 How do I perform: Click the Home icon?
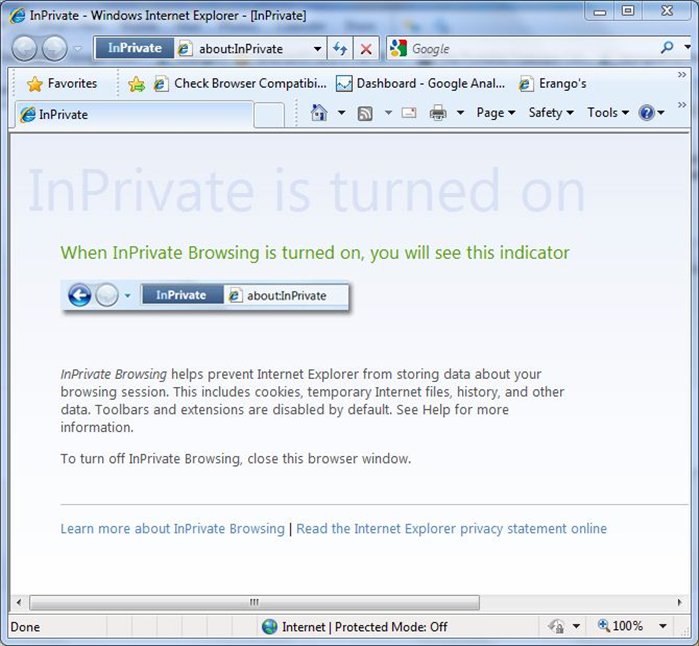tap(319, 113)
